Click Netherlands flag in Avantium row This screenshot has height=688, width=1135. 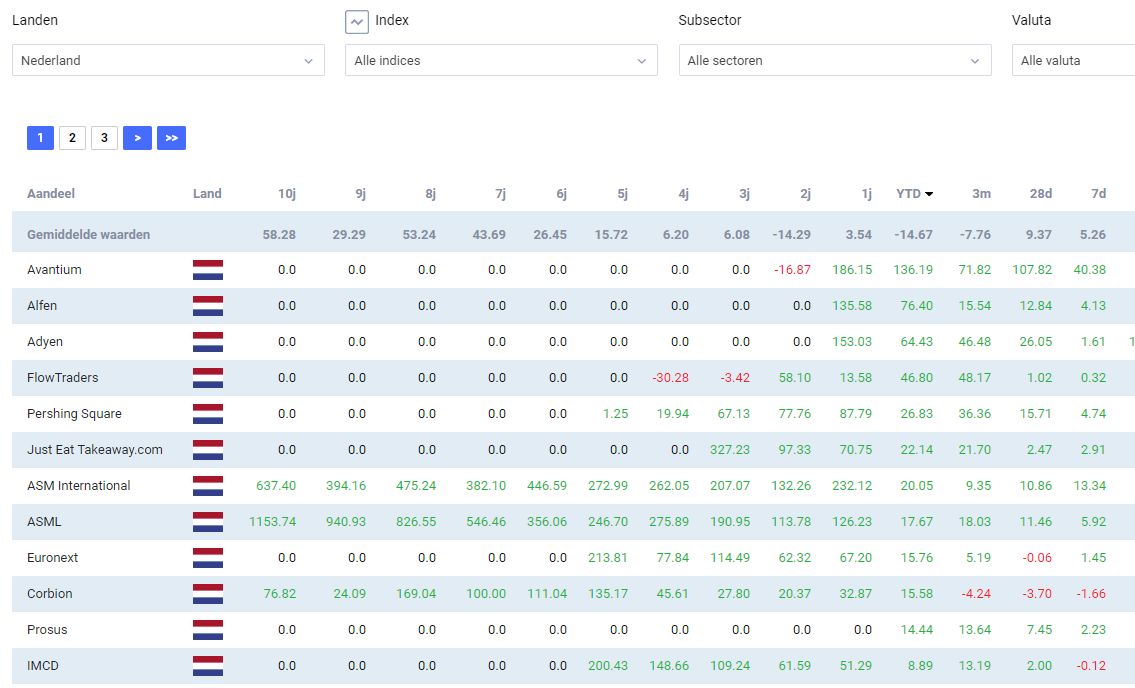208,269
